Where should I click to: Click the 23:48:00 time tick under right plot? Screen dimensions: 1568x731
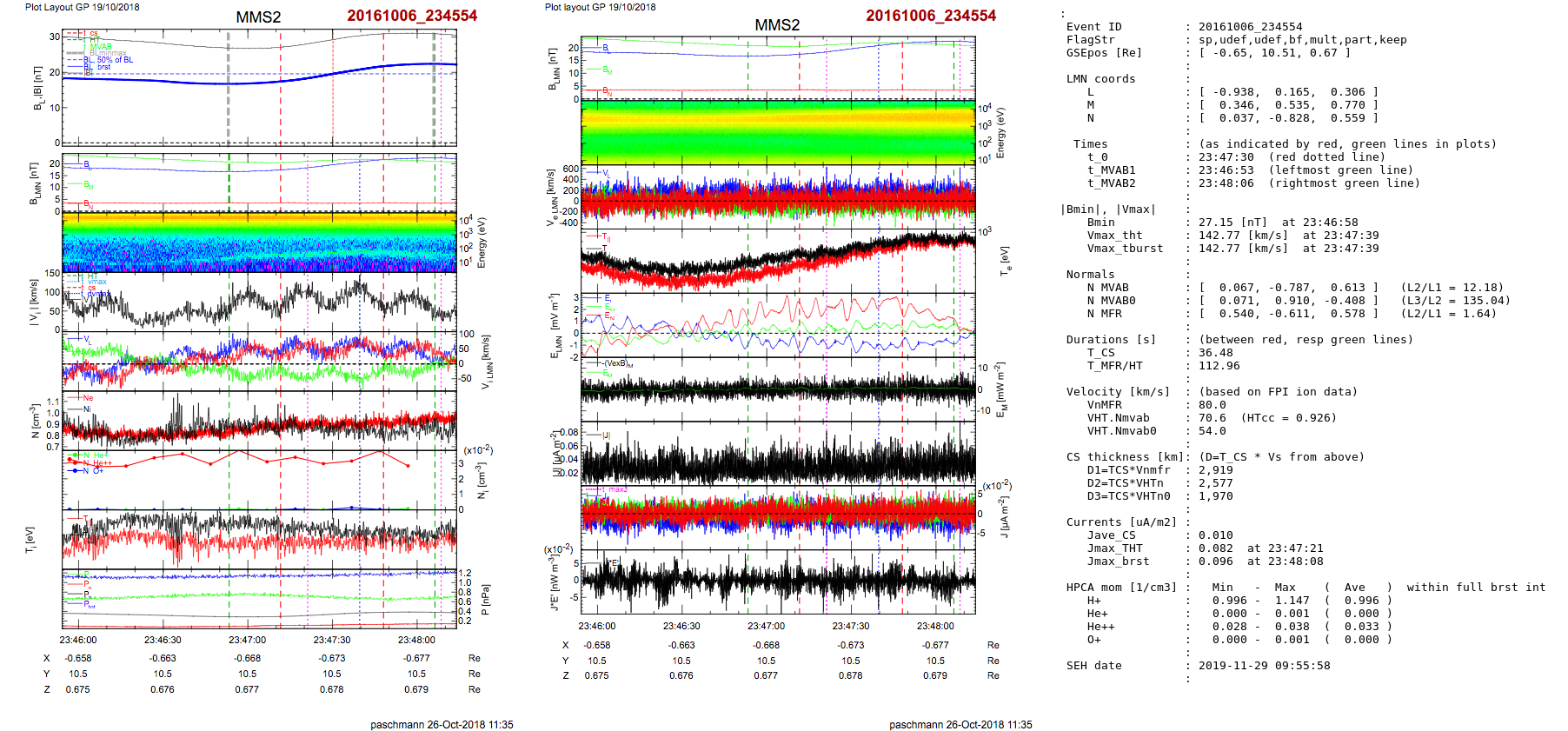click(934, 626)
